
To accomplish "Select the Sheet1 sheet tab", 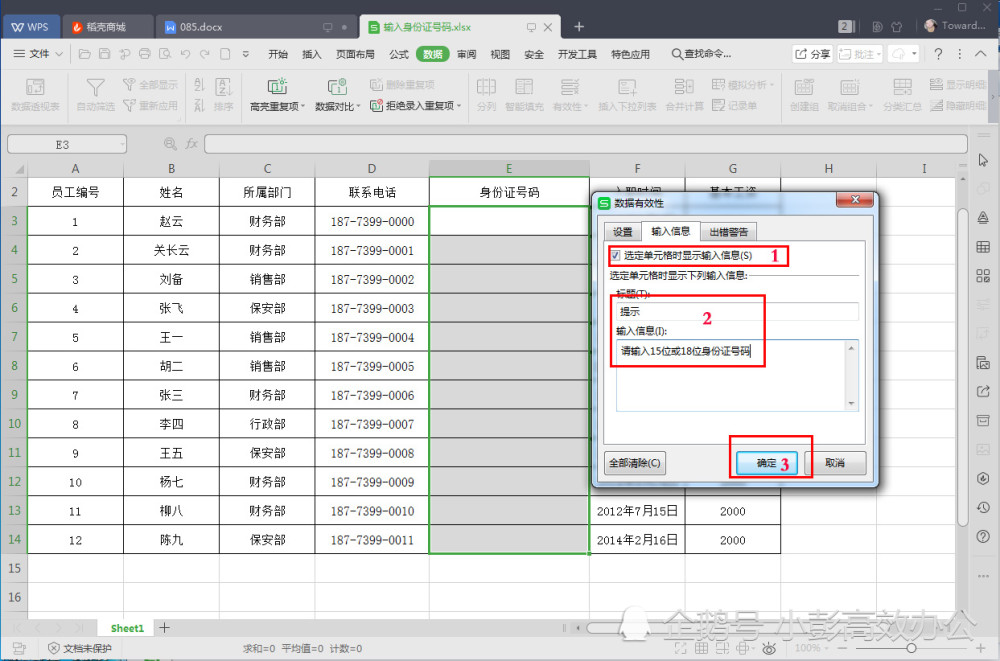I will click(x=128, y=628).
